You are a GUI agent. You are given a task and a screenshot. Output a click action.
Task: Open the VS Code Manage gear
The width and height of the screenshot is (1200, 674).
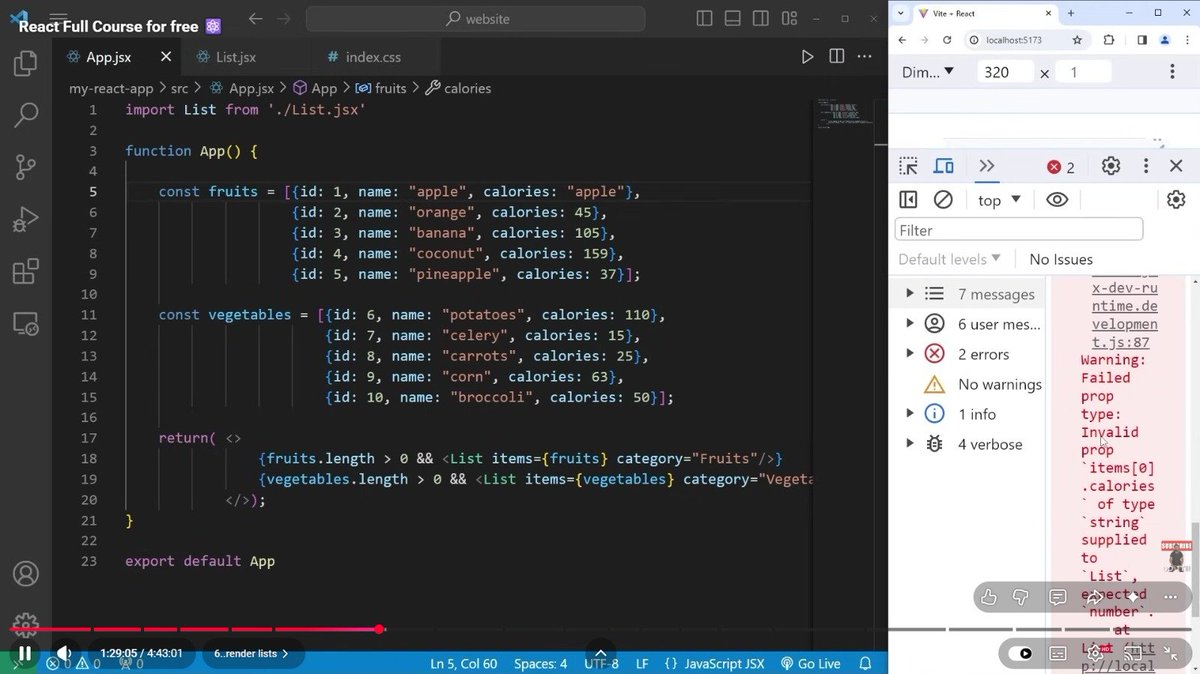(26, 624)
